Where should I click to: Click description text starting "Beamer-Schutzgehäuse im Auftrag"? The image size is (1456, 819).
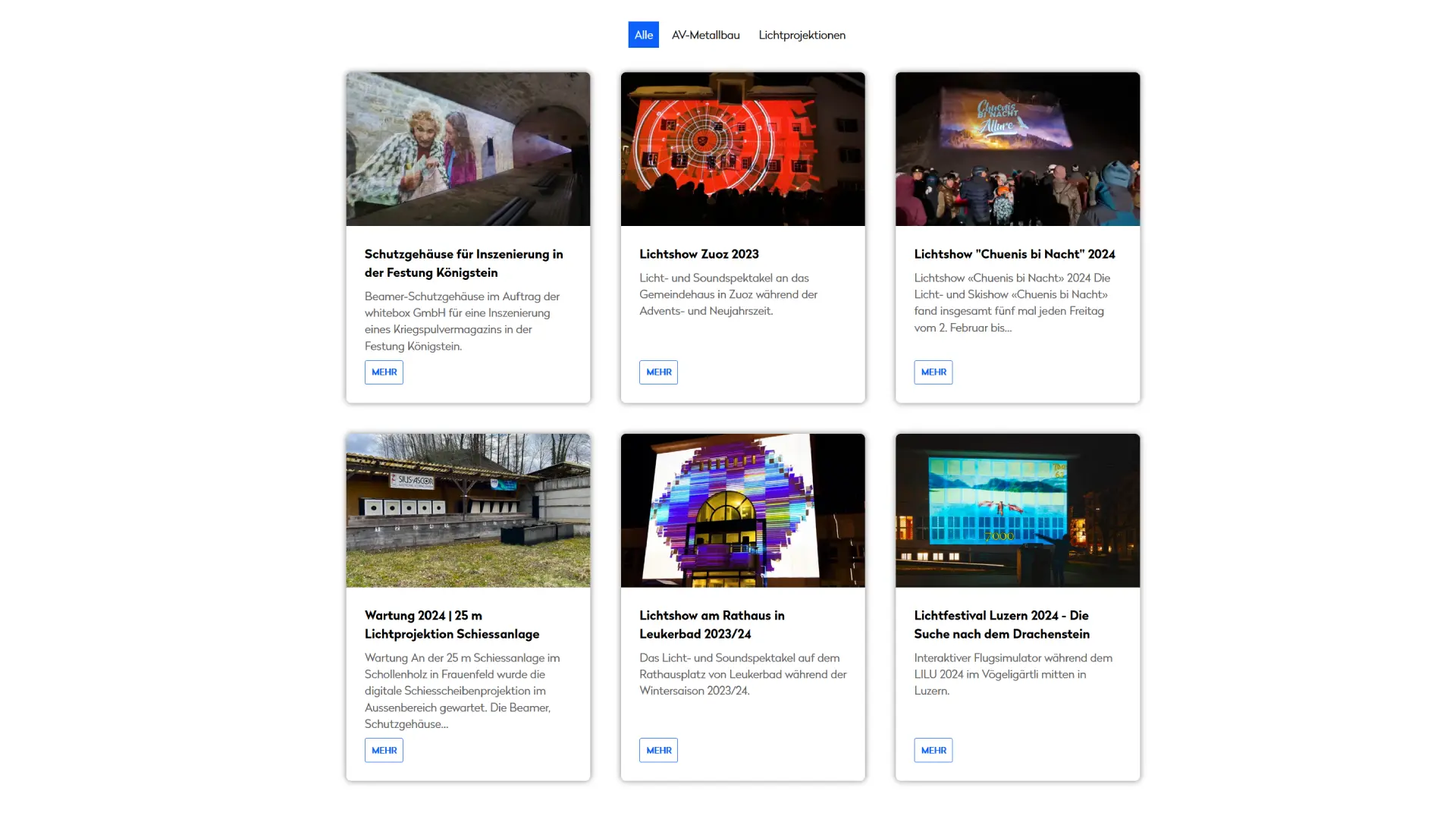click(x=462, y=322)
